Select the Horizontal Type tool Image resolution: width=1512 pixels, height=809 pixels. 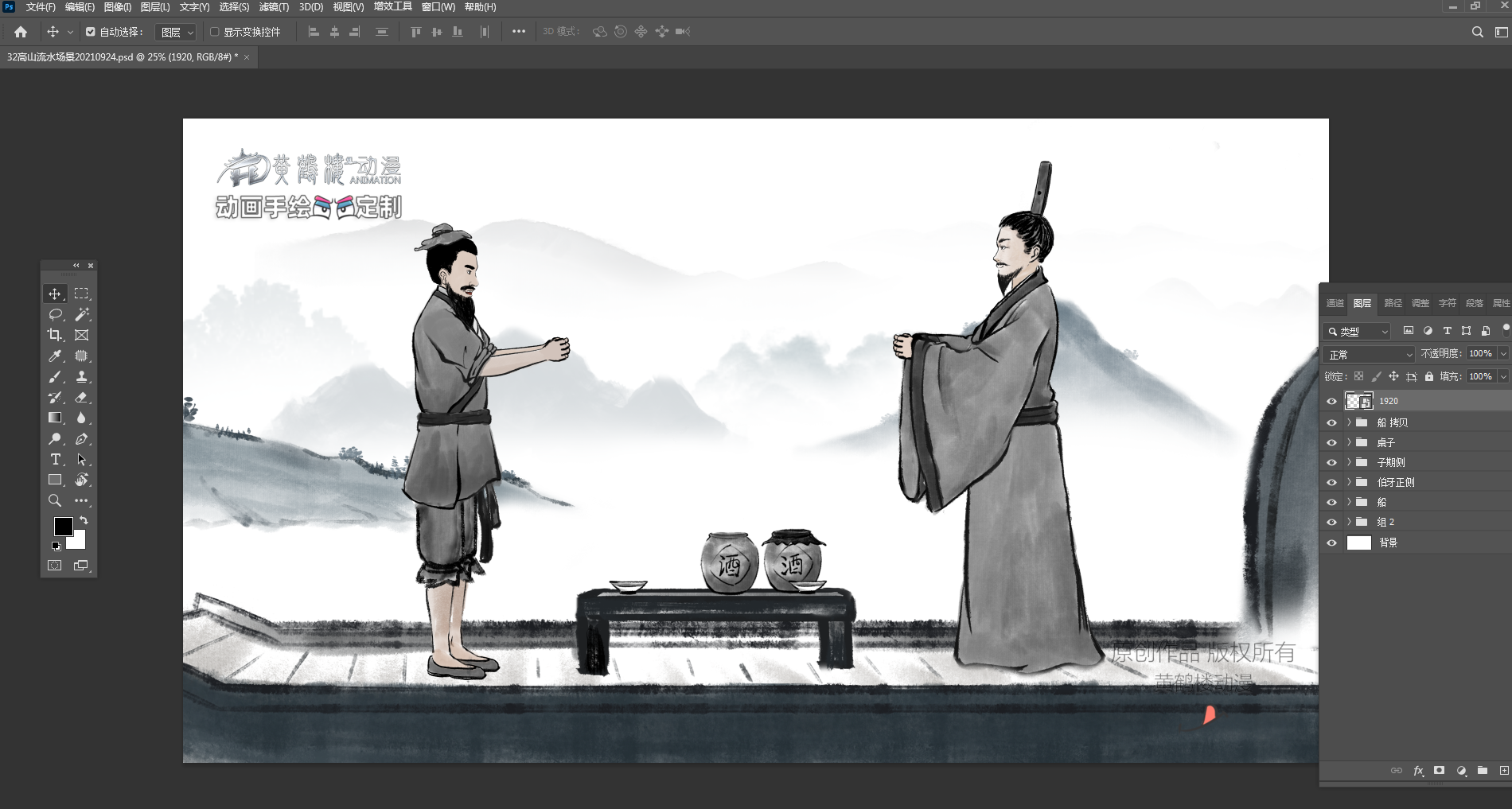(x=54, y=460)
